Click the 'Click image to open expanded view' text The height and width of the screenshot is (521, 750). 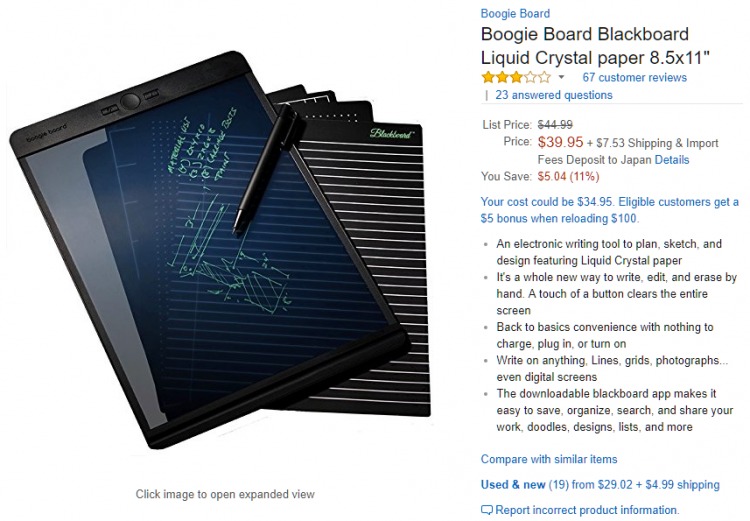pyautogui.click(x=225, y=494)
